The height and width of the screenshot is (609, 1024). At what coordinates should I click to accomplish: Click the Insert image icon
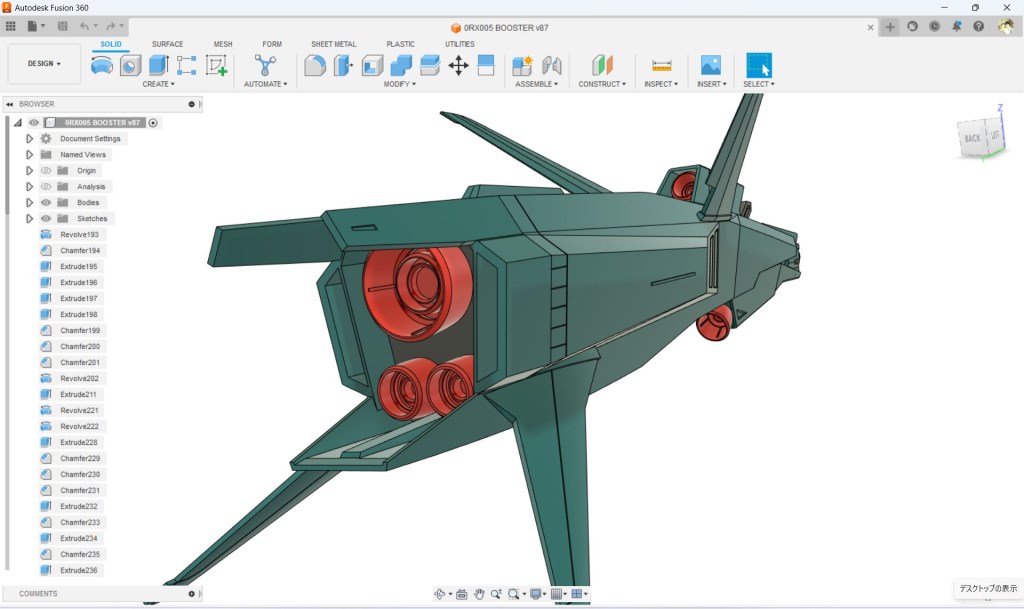[x=710, y=66]
